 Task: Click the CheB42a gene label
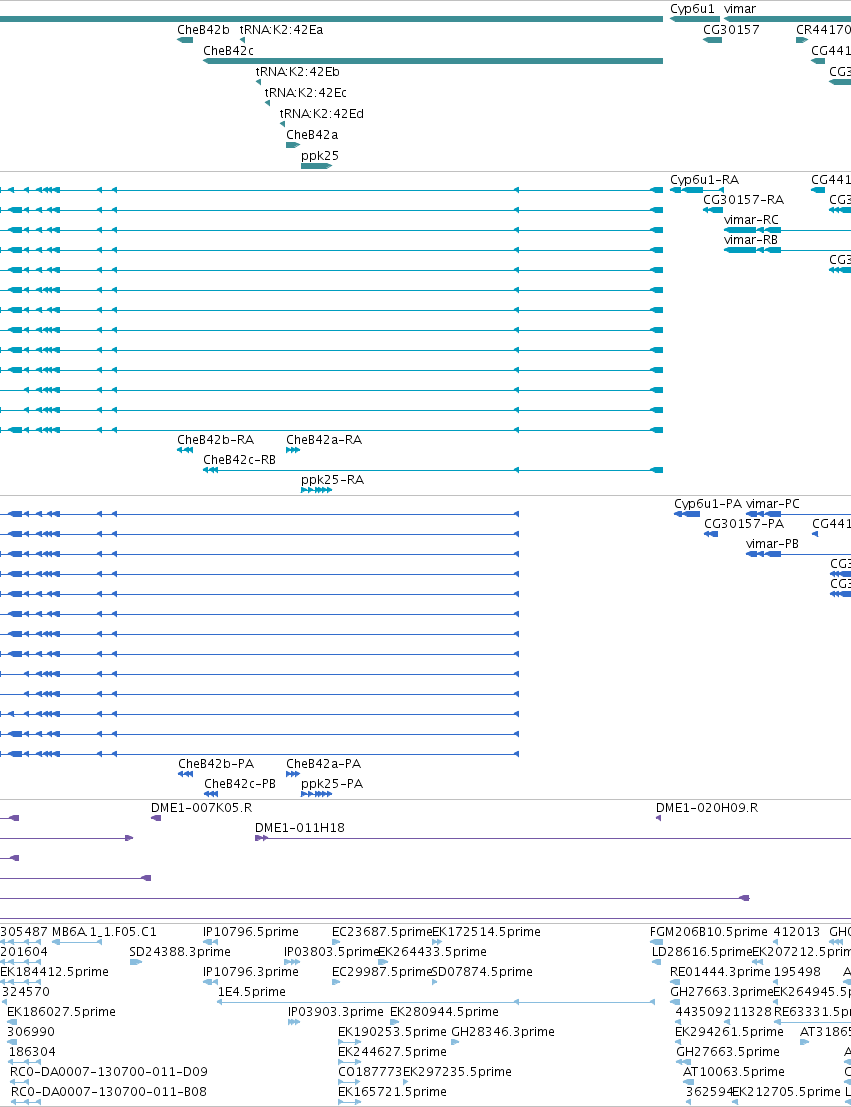click(x=312, y=135)
